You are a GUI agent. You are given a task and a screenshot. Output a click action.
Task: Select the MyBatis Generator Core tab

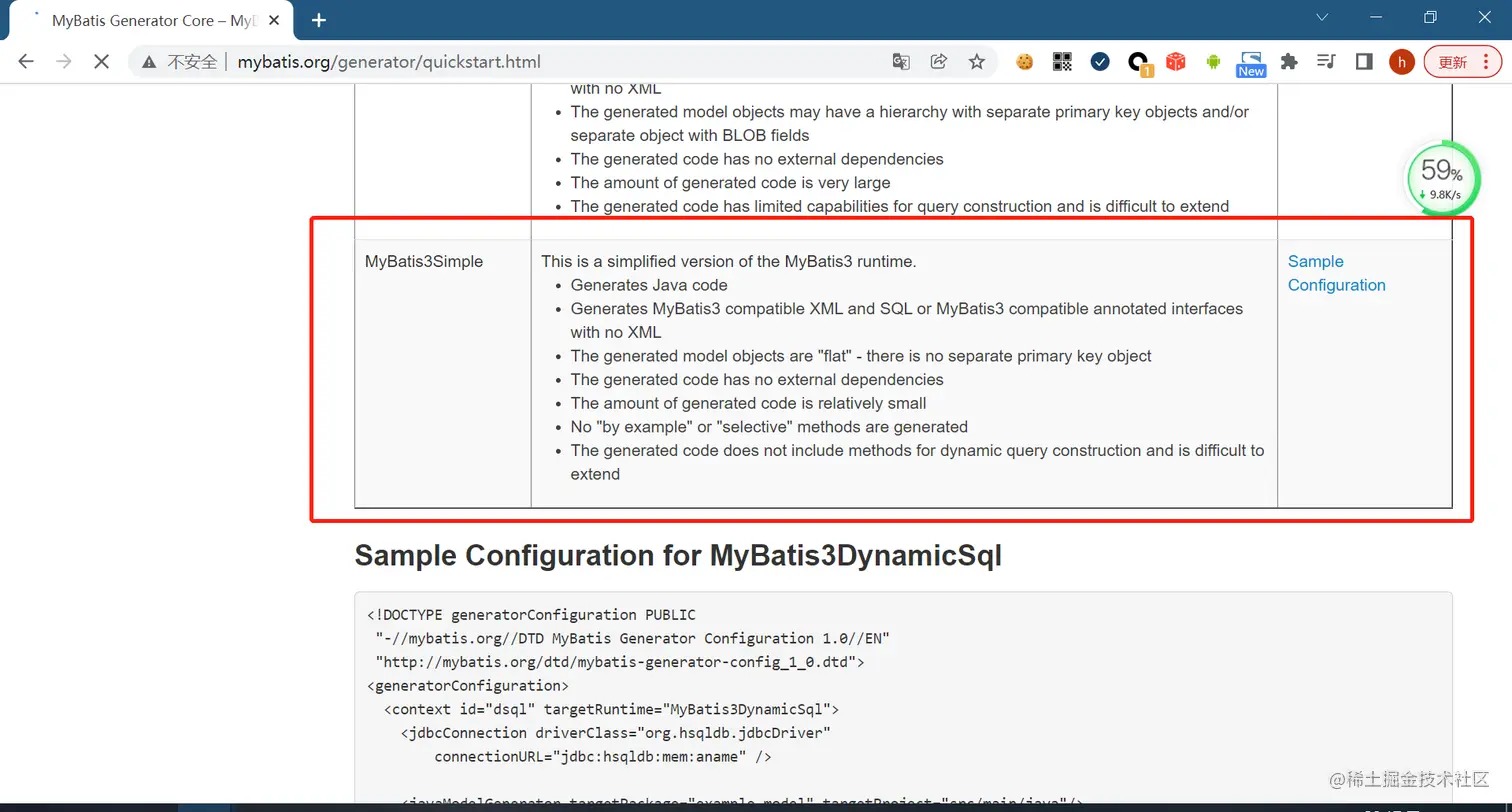(x=152, y=21)
